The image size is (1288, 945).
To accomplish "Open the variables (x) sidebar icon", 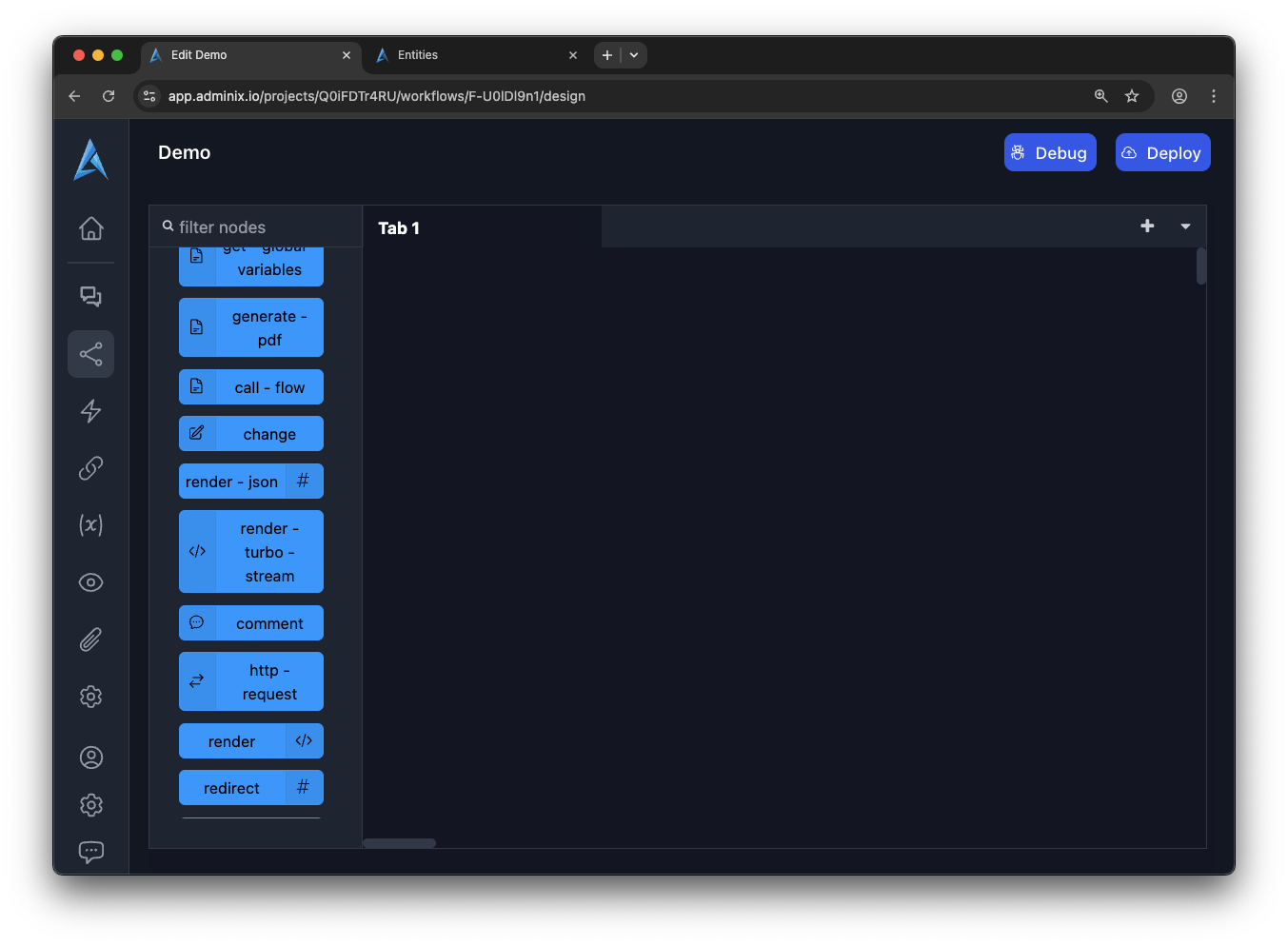I will pyautogui.click(x=90, y=525).
